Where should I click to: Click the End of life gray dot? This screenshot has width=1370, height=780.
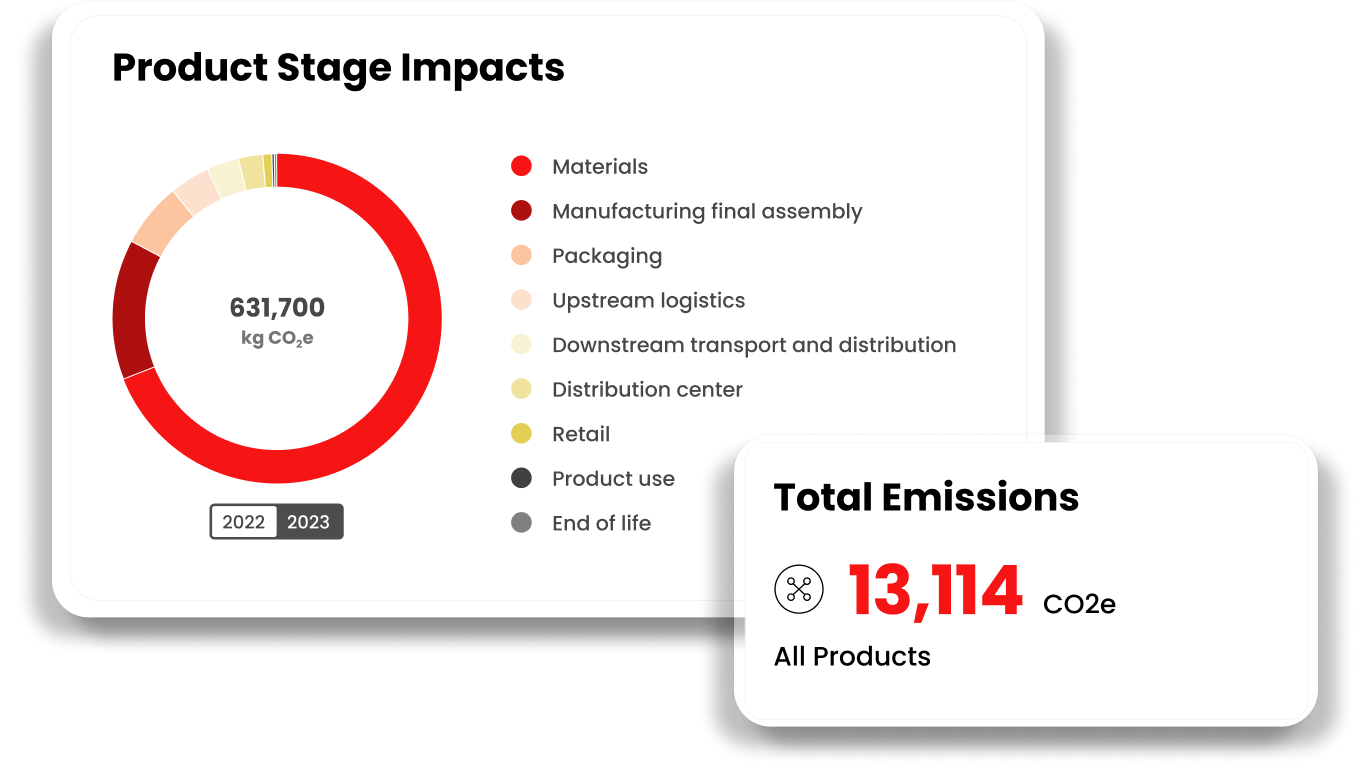tap(521, 523)
